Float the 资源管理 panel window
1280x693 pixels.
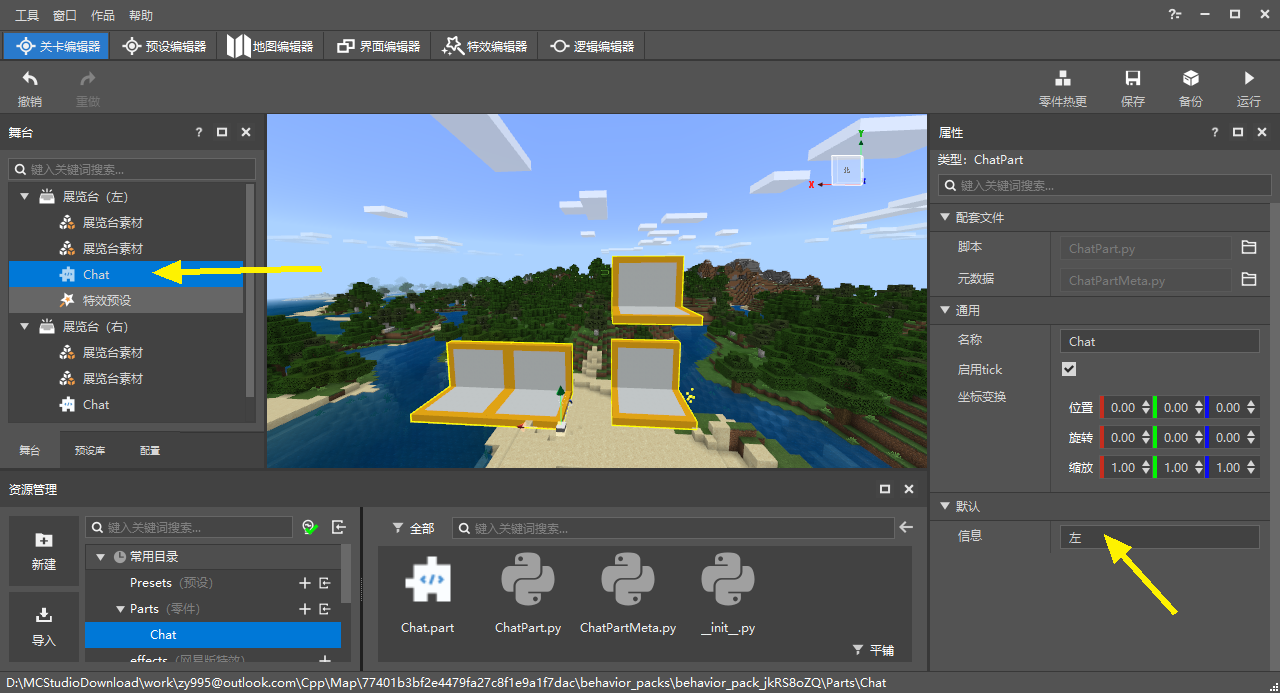point(885,489)
